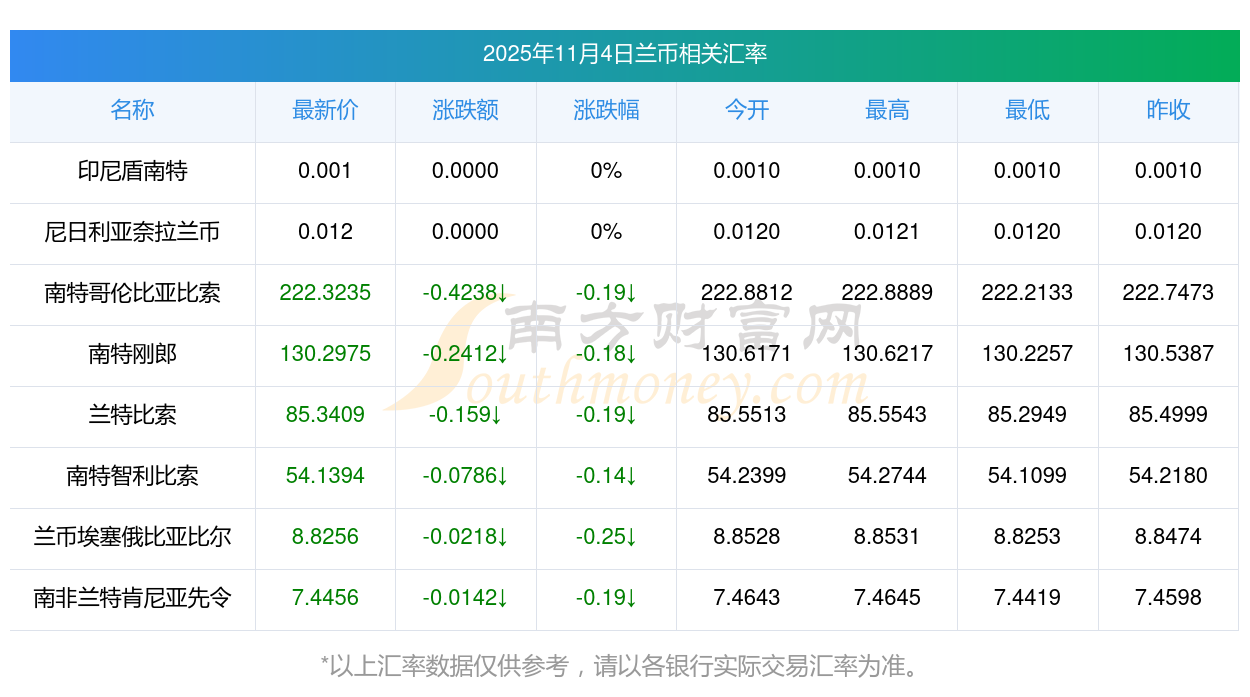Click the 2025年11月4日兰币相关汇率 title banner
Viewport: 1250px width, 697px height.
pyautogui.click(x=624, y=54)
